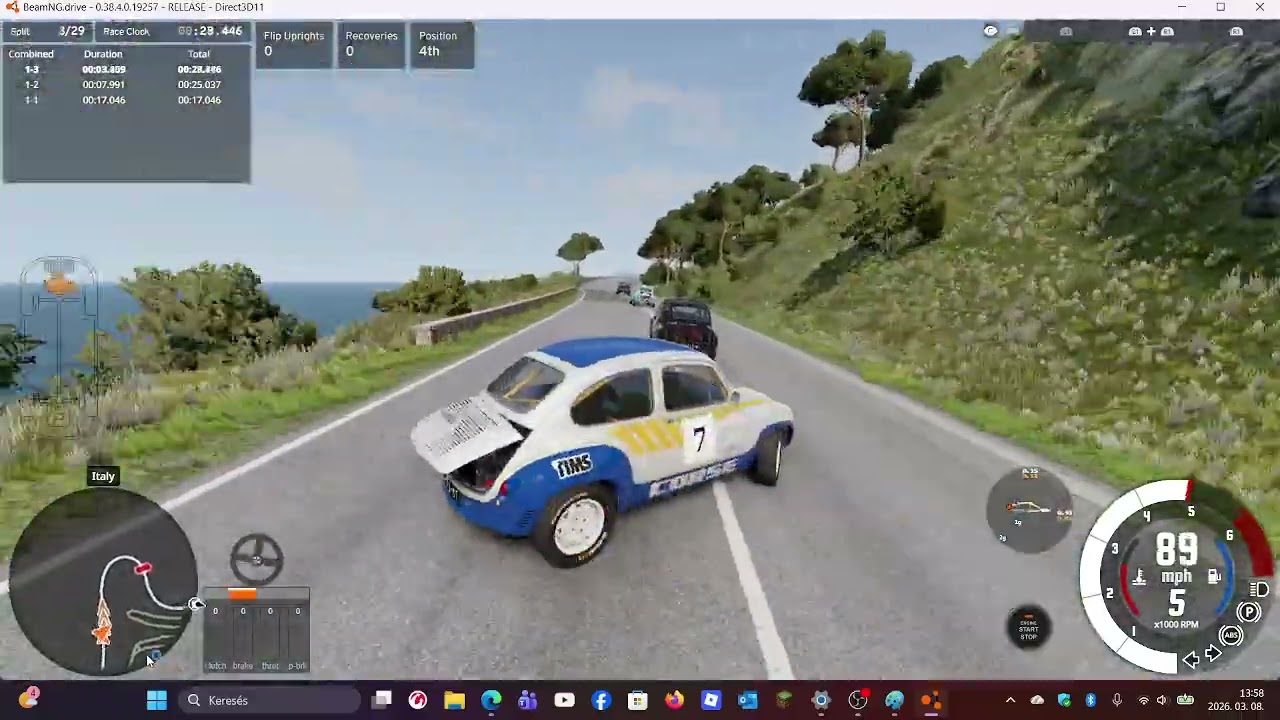The width and height of the screenshot is (1280, 720).
Task: Click the orange throttle pedal bar
Action: click(243, 594)
